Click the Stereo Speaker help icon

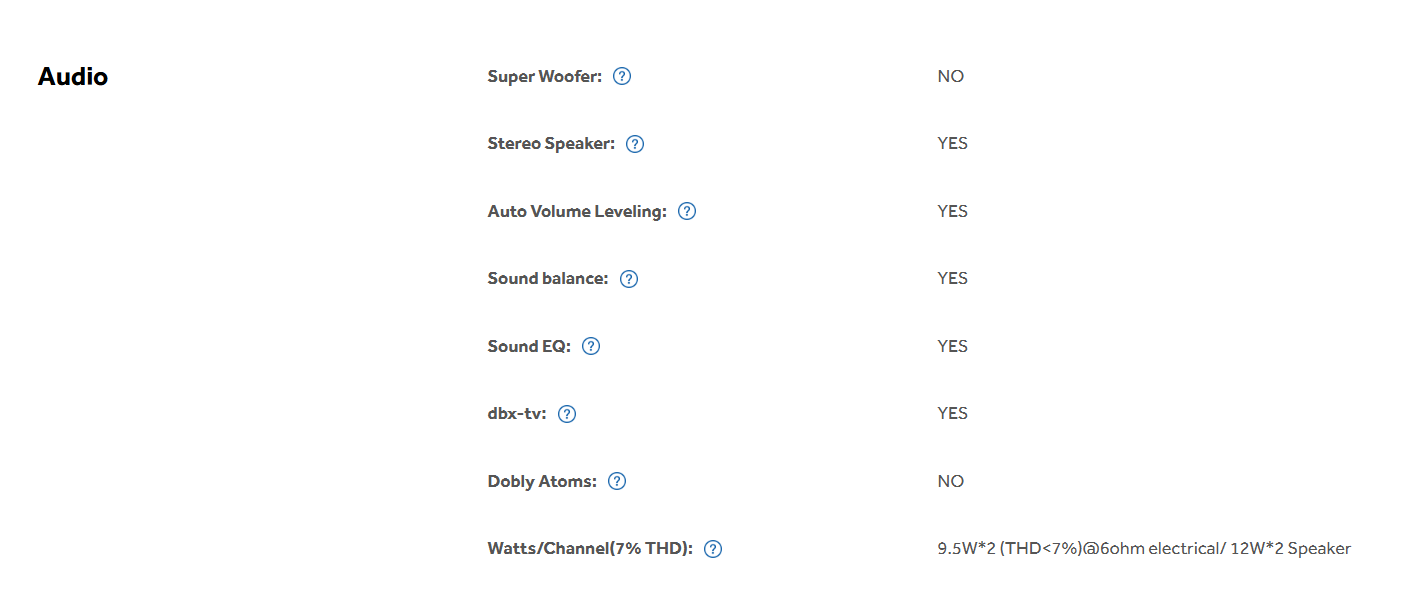tap(635, 144)
